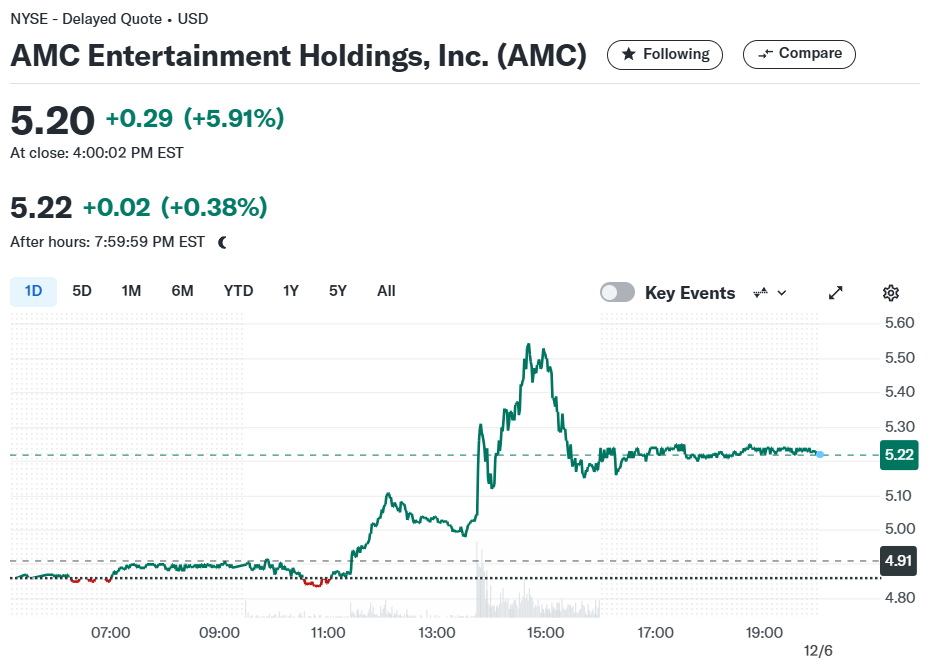This screenshot has width=928, height=665.
Task: Select the 1D range tab
Action: click(33, 291)
